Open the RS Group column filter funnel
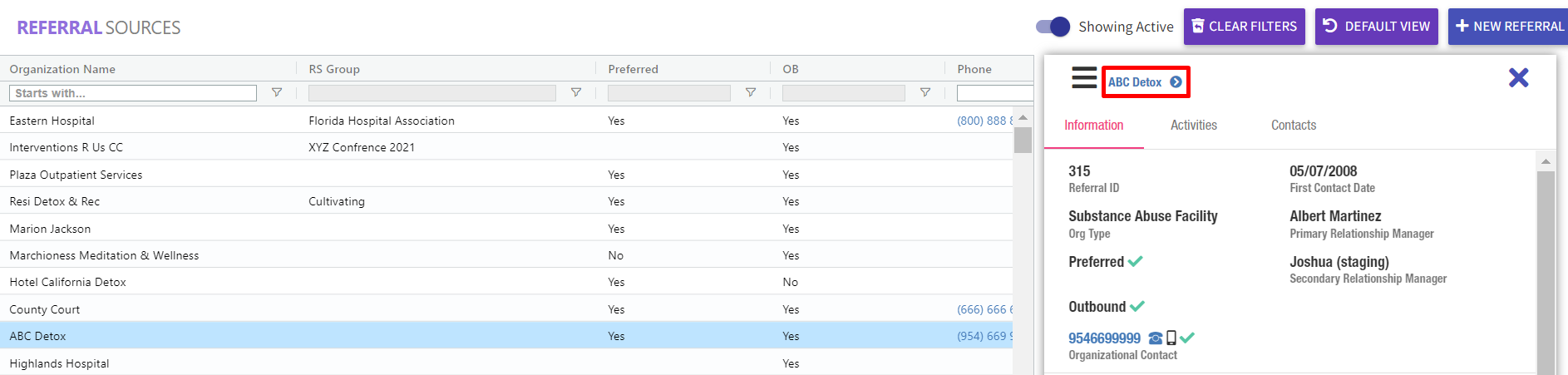1568x375 pixels. pos(576,93)
